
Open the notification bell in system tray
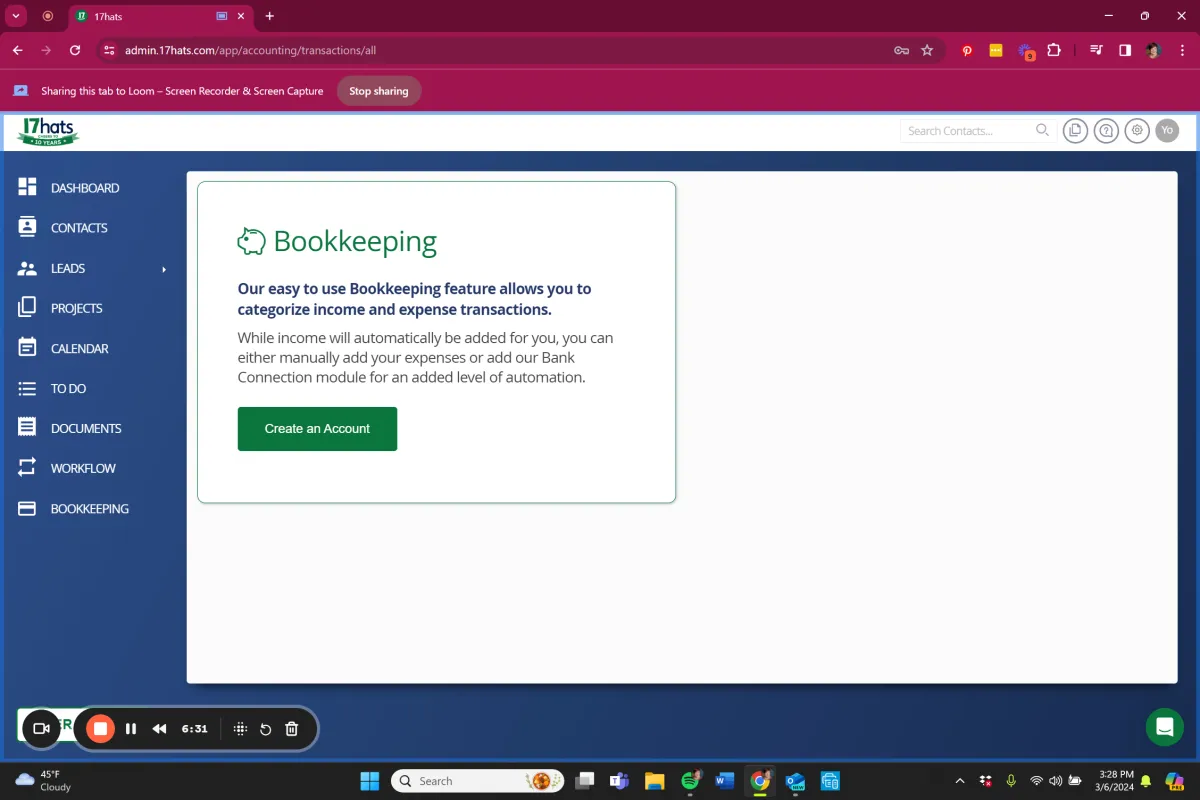pyautogui.click(x=1146, y=781)
